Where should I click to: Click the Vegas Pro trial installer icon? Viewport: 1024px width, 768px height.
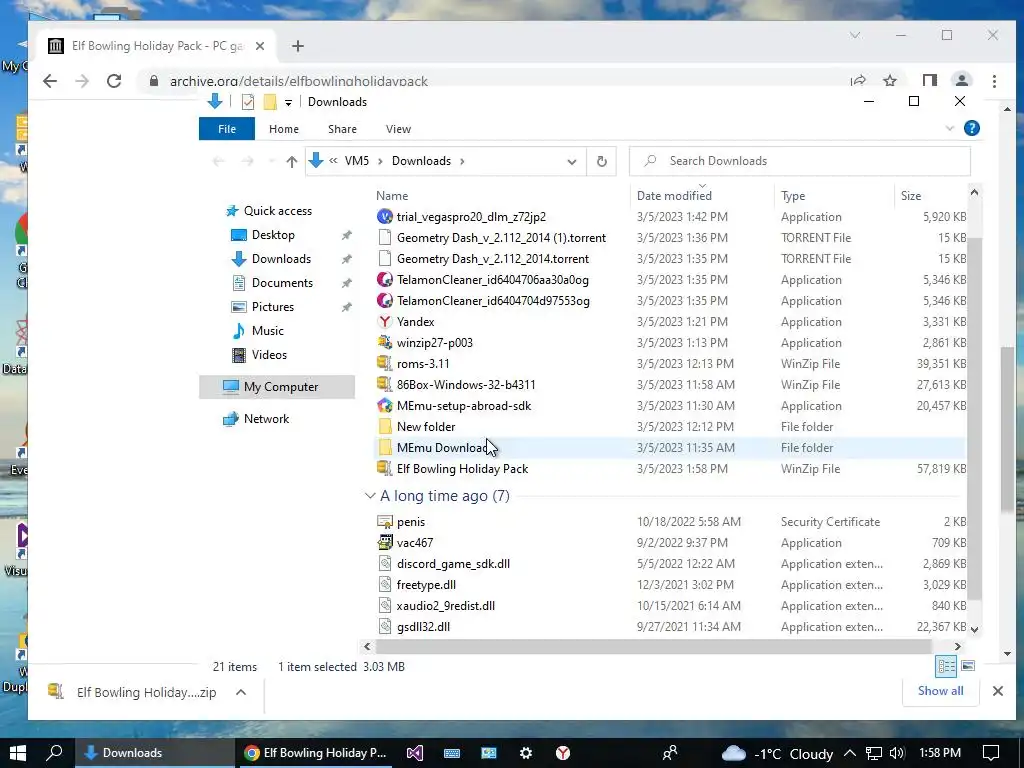coord(385,216)
